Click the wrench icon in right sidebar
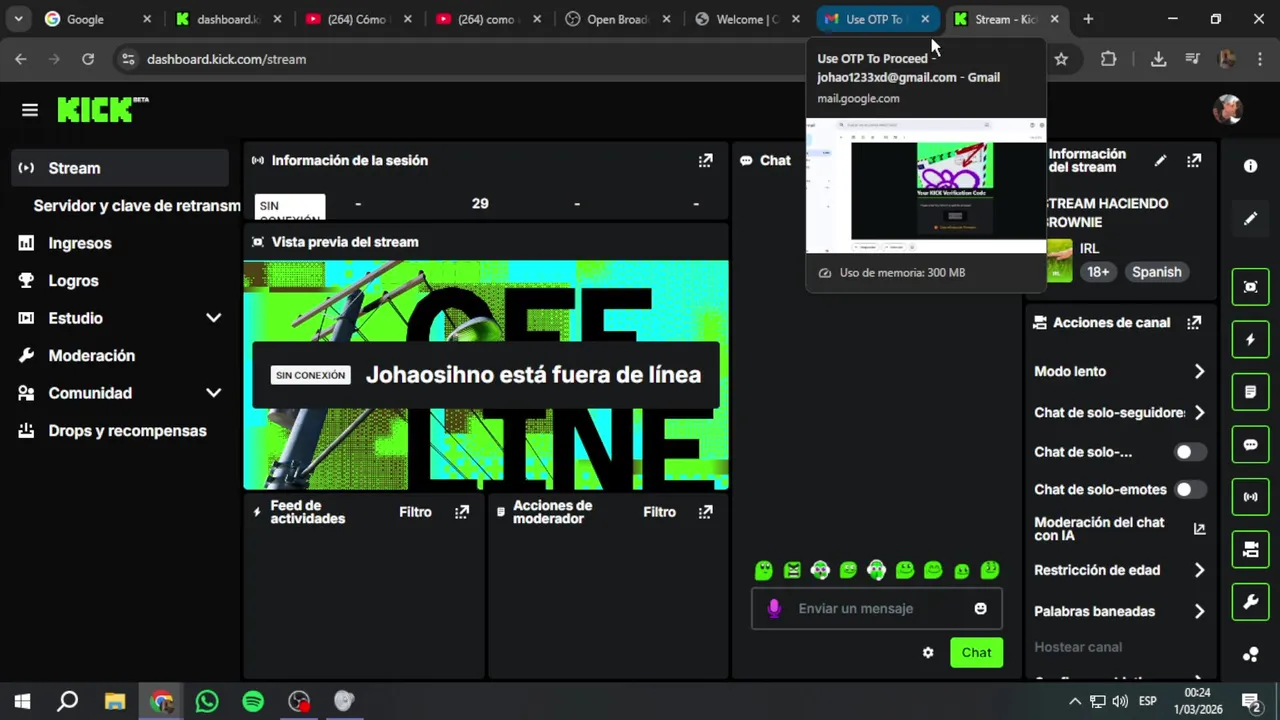Image resolution: width=1280 pixels, height=720 pixels. (x=1250, y=602)
